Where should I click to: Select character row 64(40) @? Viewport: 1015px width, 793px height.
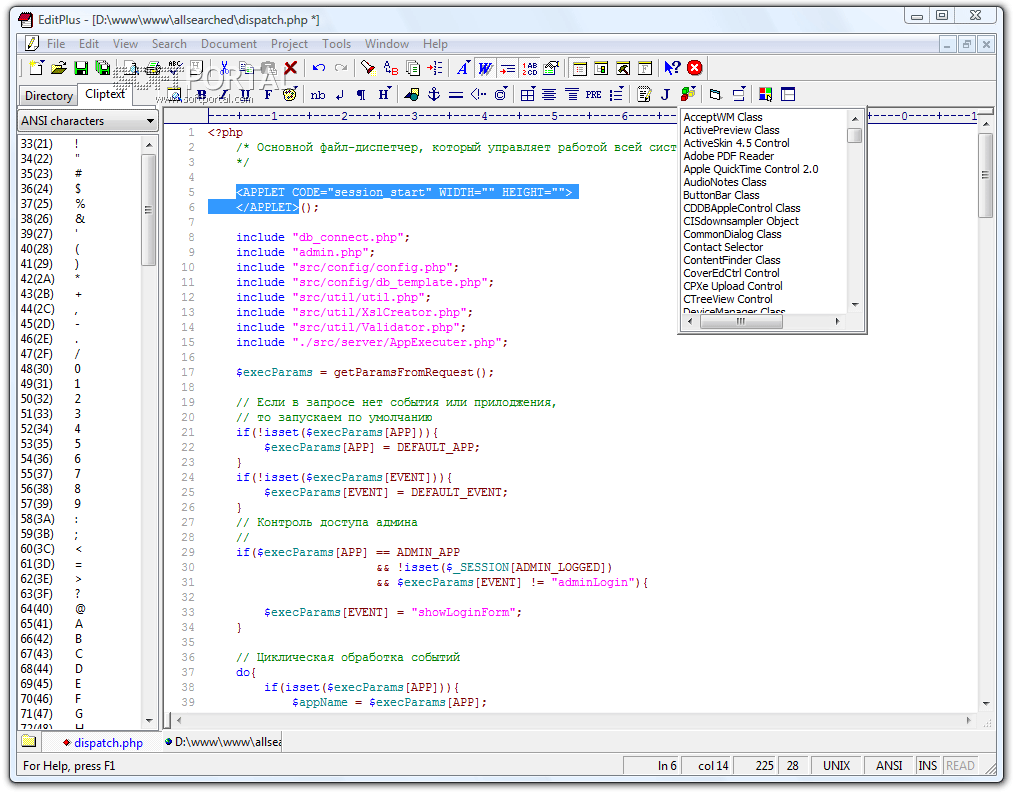click(80, 609)
